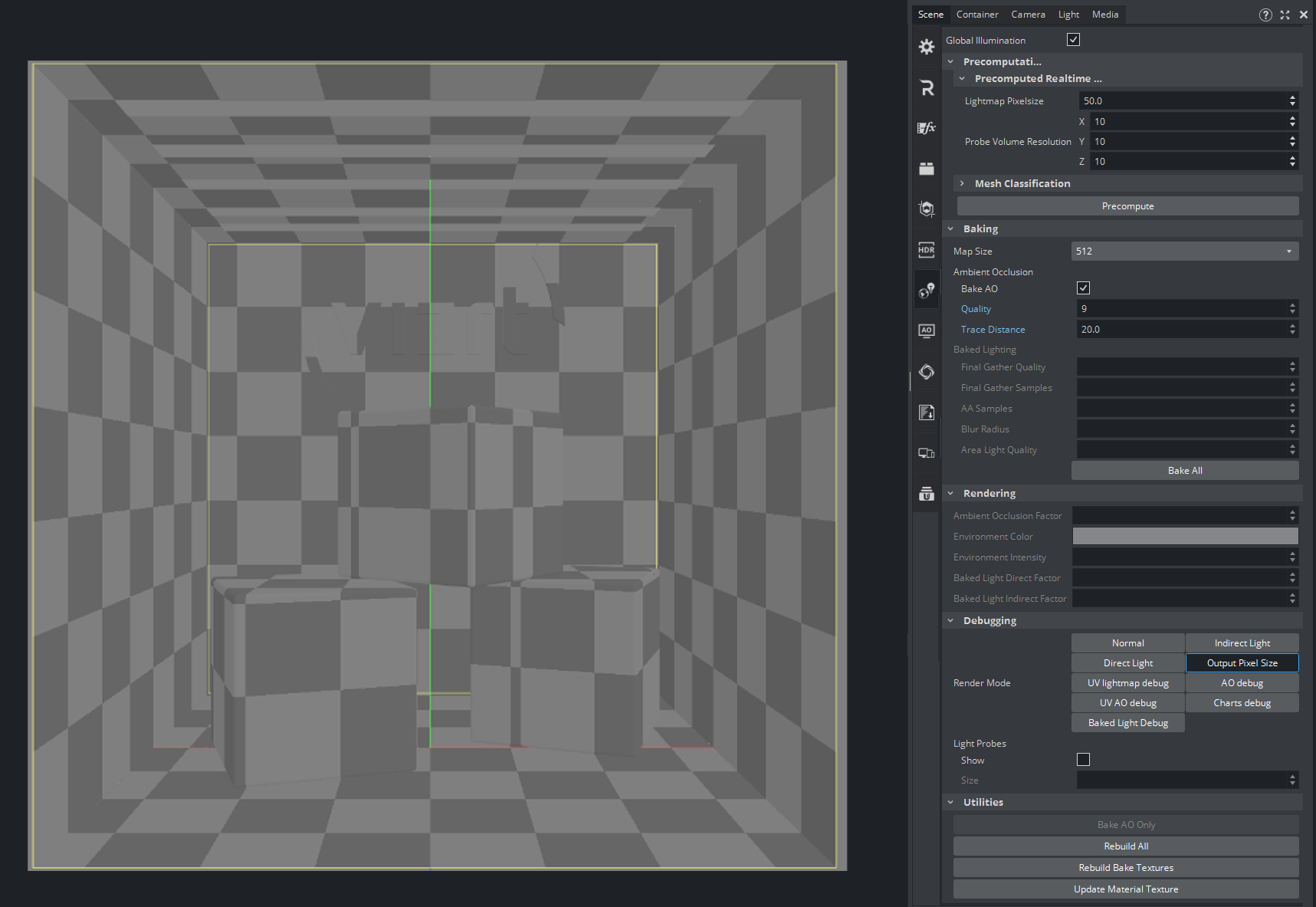Viewport: 1316px width, 907px height.
Task: Open the Container tab
Action: [x=977, y=15]
